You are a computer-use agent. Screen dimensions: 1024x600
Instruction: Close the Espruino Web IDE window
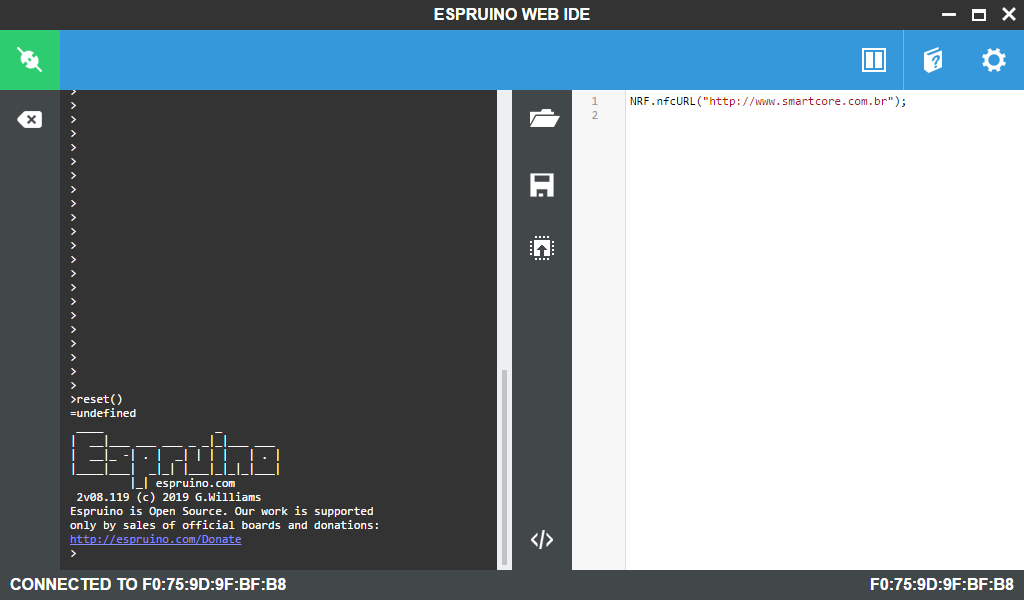(1009, 14)
